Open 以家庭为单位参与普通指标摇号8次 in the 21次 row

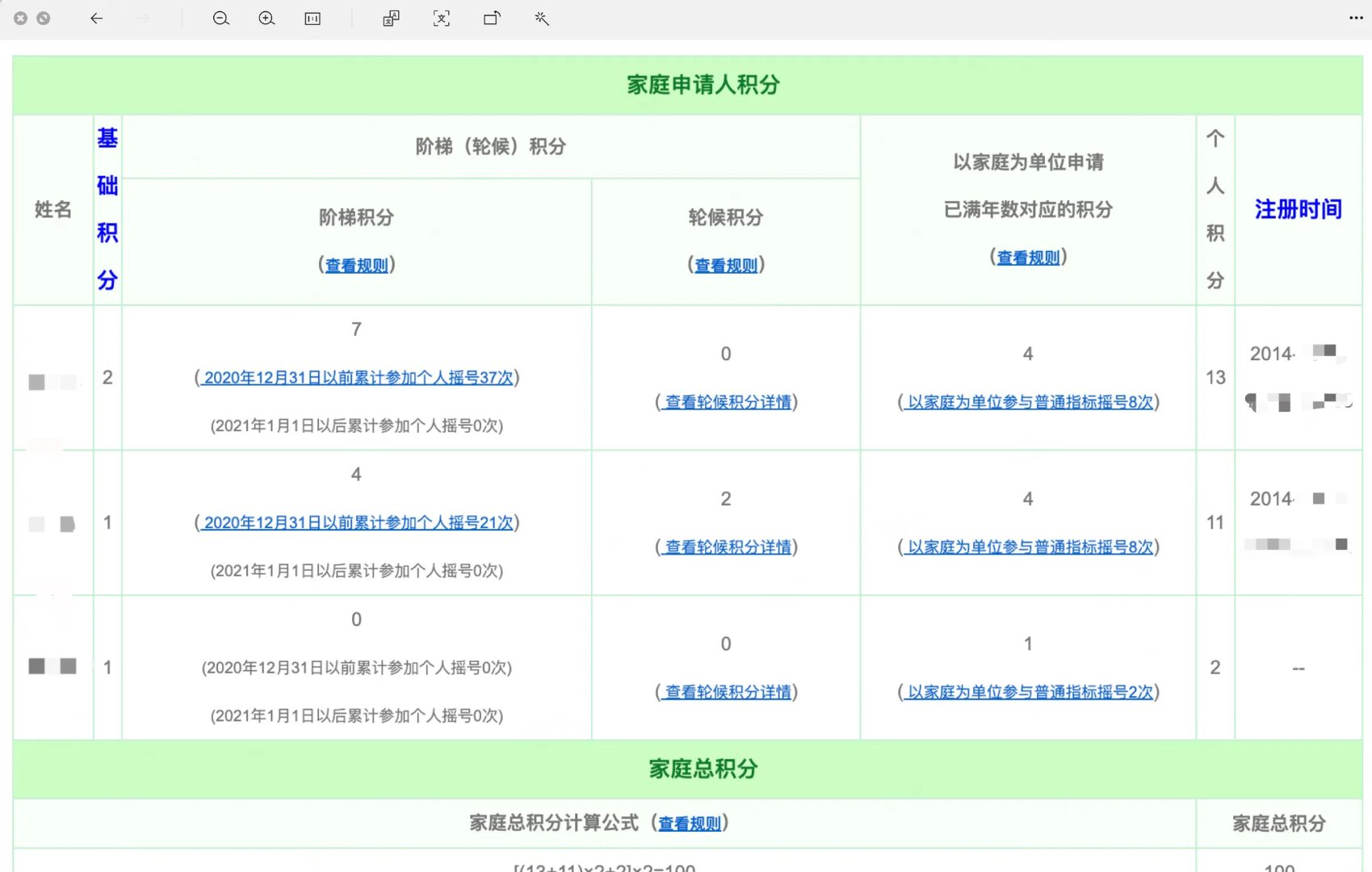point(1028,547)
